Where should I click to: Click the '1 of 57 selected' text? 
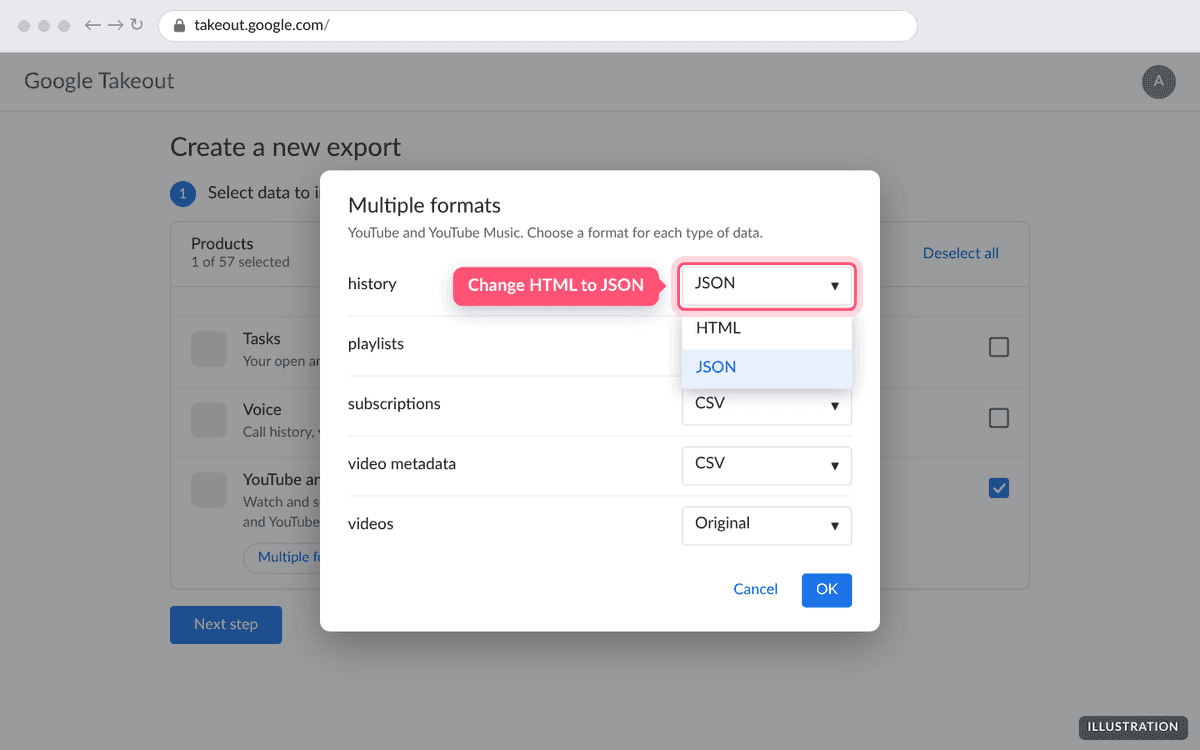click(240, 262)
